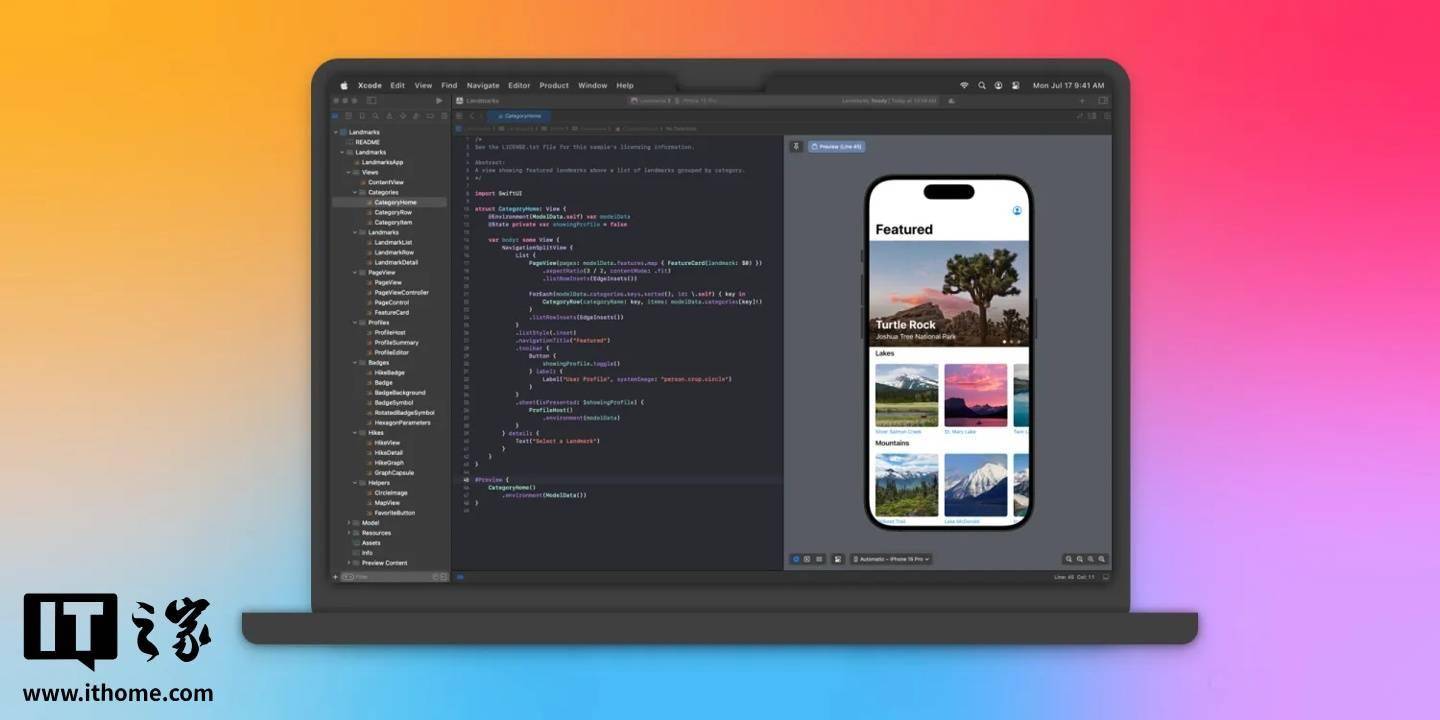Open canvas device settings icon

click(838, 559)
